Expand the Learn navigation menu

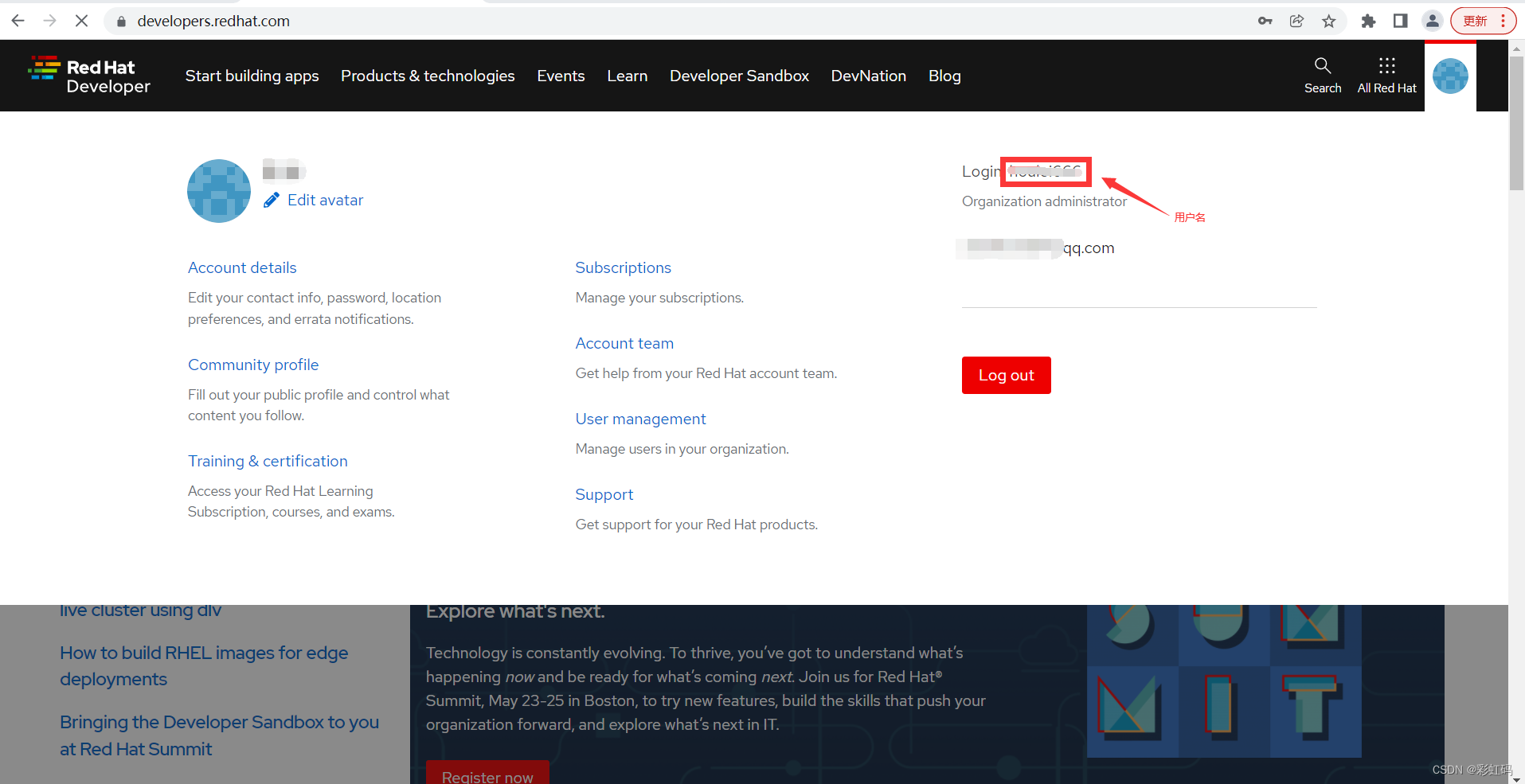pyautogui.click(x=627, y=76)
